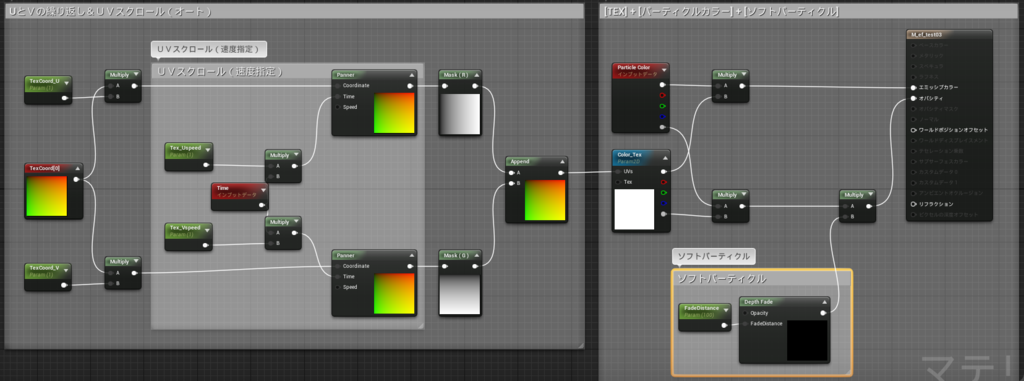Select the Append node gradient preview
This screenshot has height=381, width=1024.
[545, 200]
